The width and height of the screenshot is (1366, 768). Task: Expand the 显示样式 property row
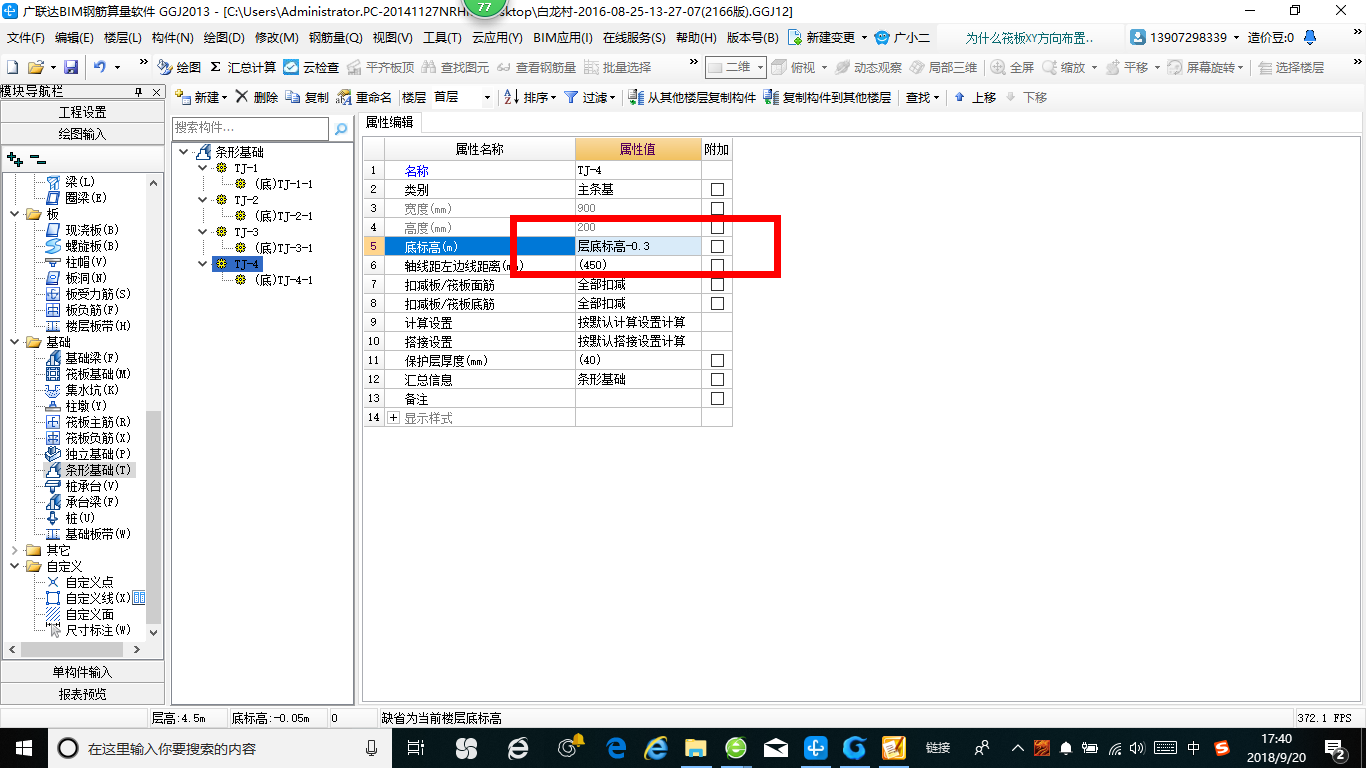[393, 418]
